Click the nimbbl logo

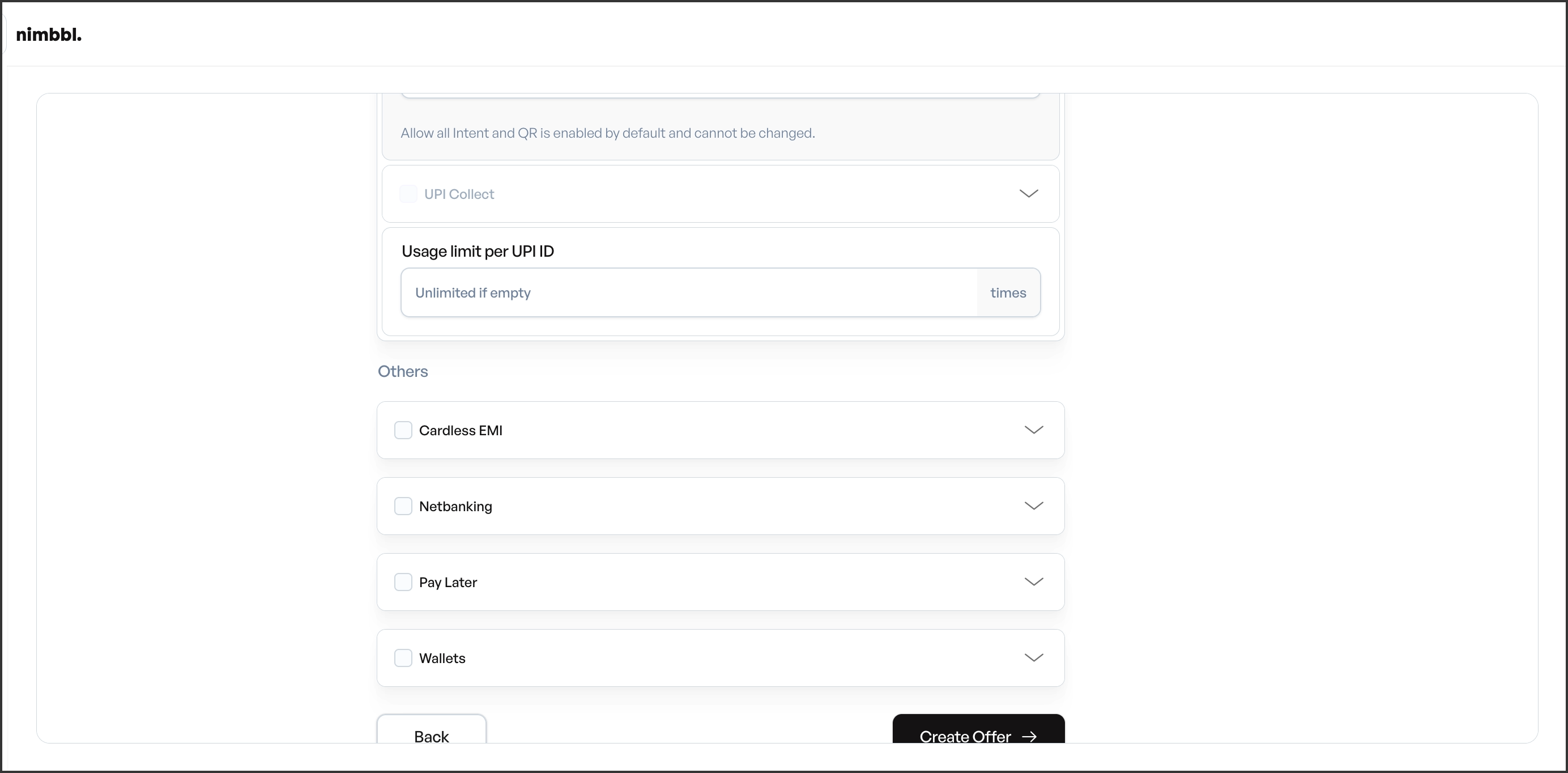[x=49, y=35]
